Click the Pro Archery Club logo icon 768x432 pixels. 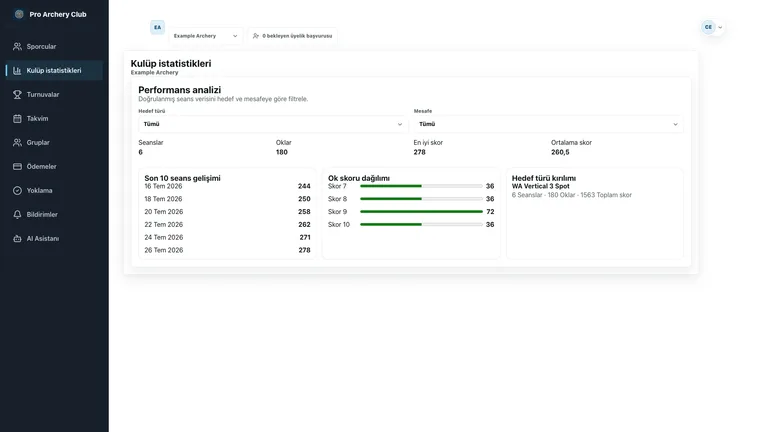click(19, 14)
